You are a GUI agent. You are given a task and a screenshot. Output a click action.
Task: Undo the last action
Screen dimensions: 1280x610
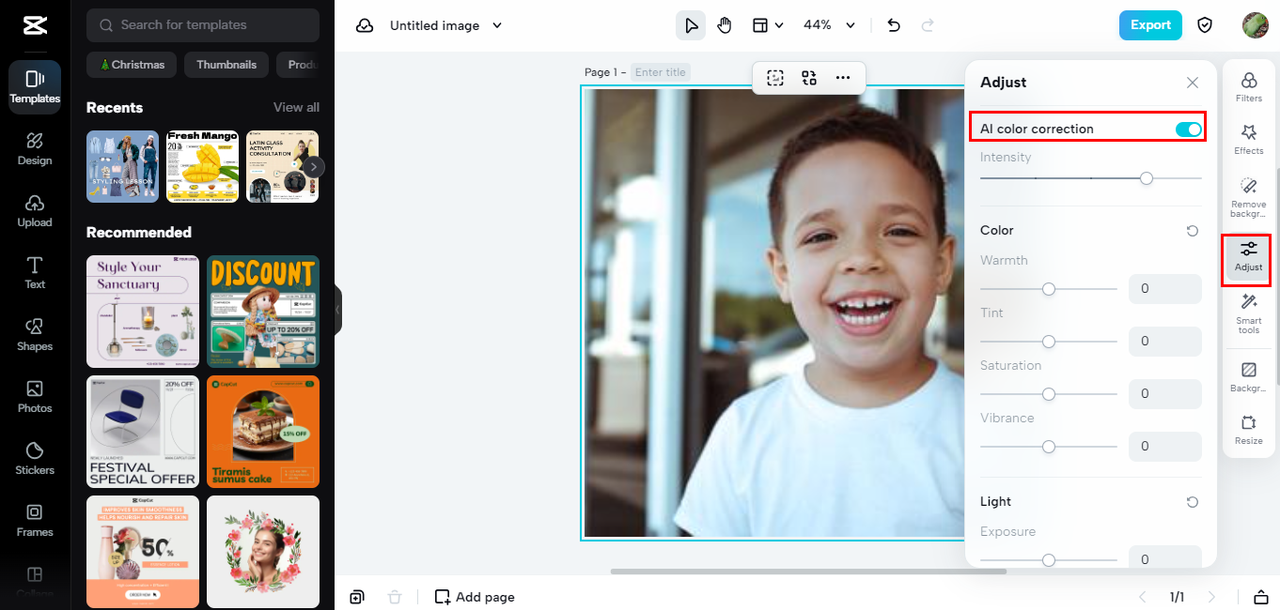click(x=894, y=25)
